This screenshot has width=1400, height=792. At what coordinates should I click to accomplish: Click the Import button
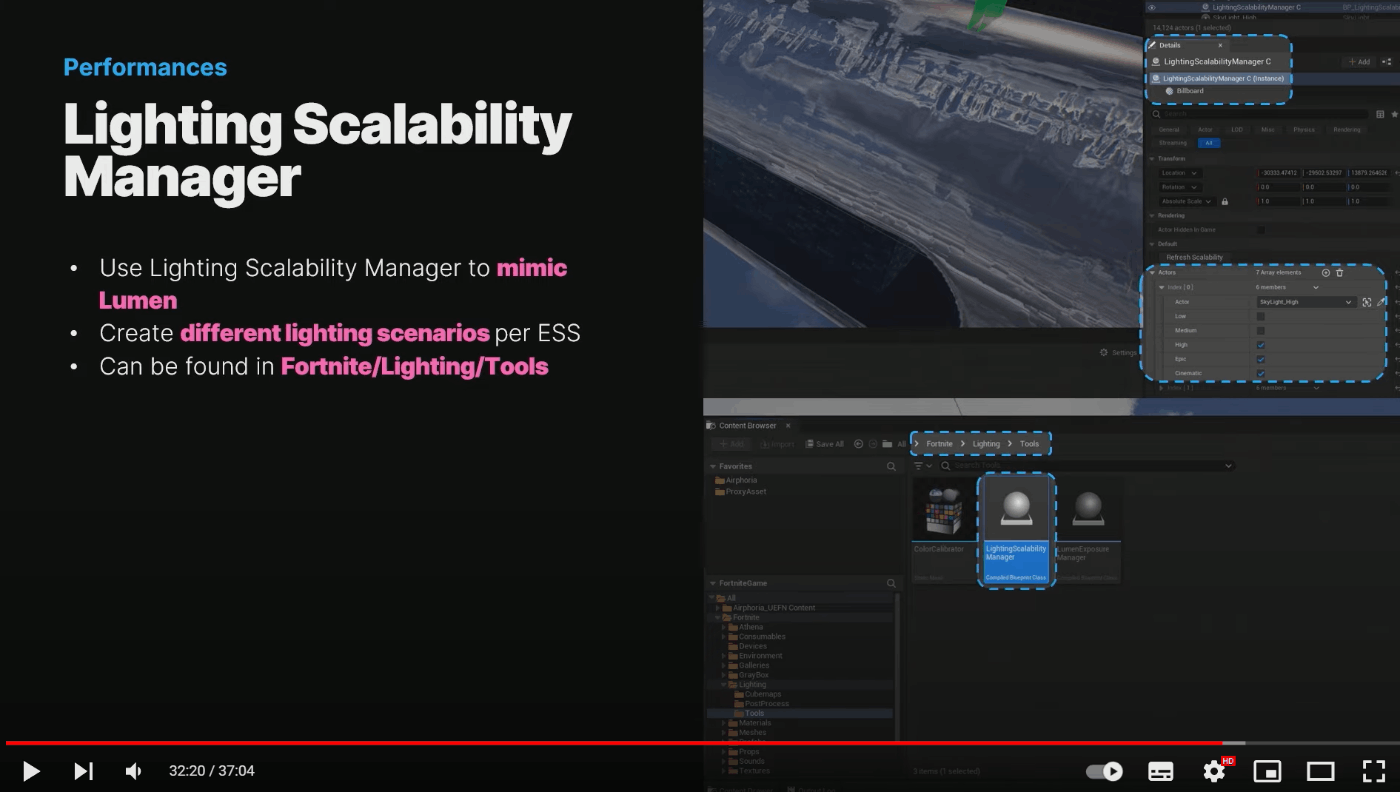[777, 444]
